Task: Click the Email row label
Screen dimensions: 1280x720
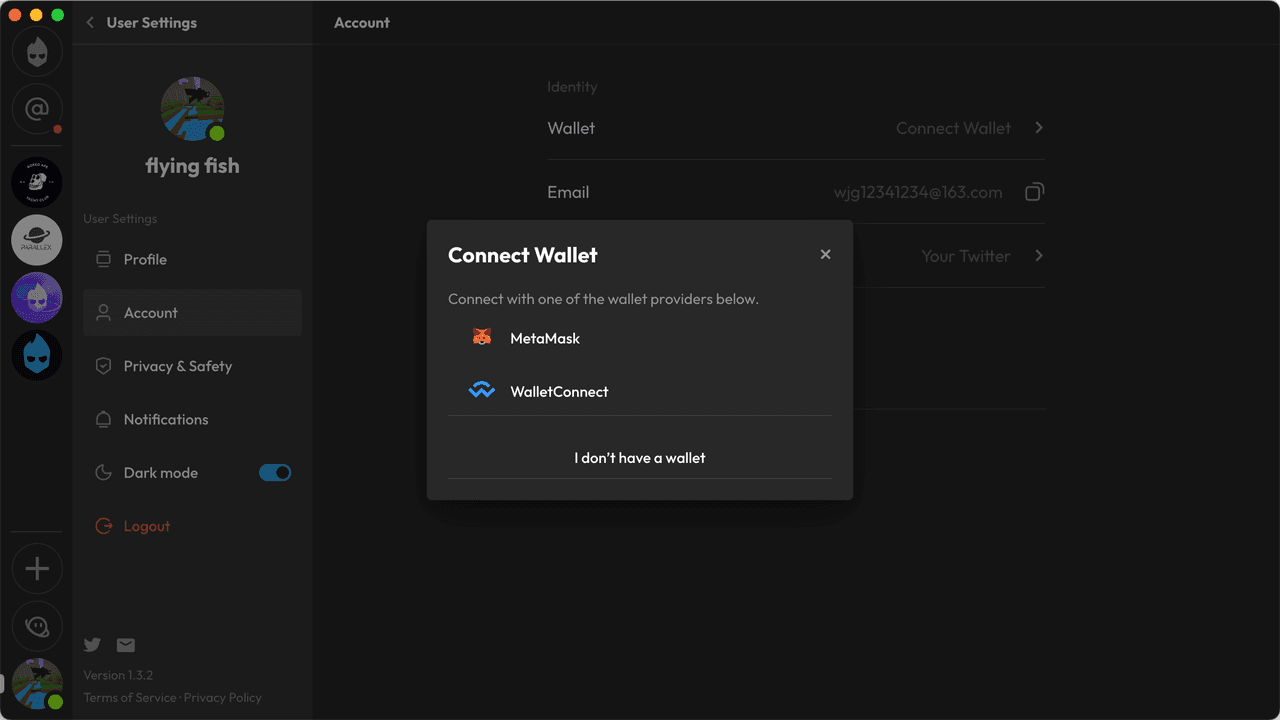Action: click(568, 192)
